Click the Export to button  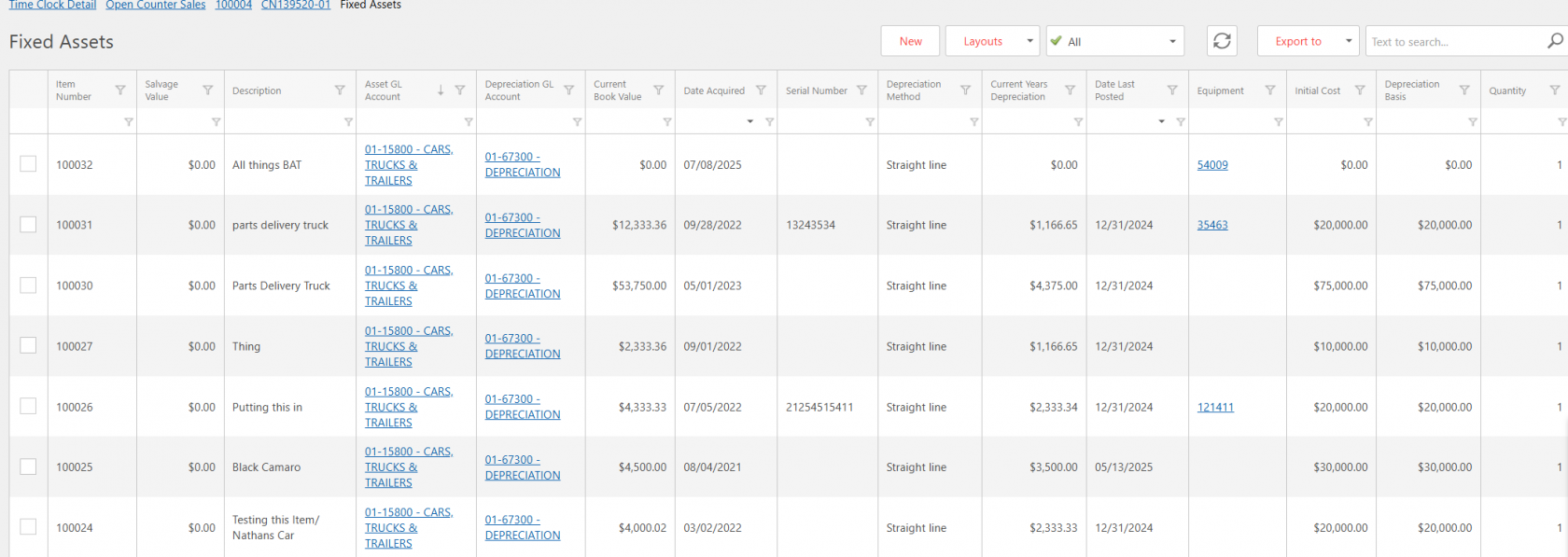click(x=1298, y=41)
